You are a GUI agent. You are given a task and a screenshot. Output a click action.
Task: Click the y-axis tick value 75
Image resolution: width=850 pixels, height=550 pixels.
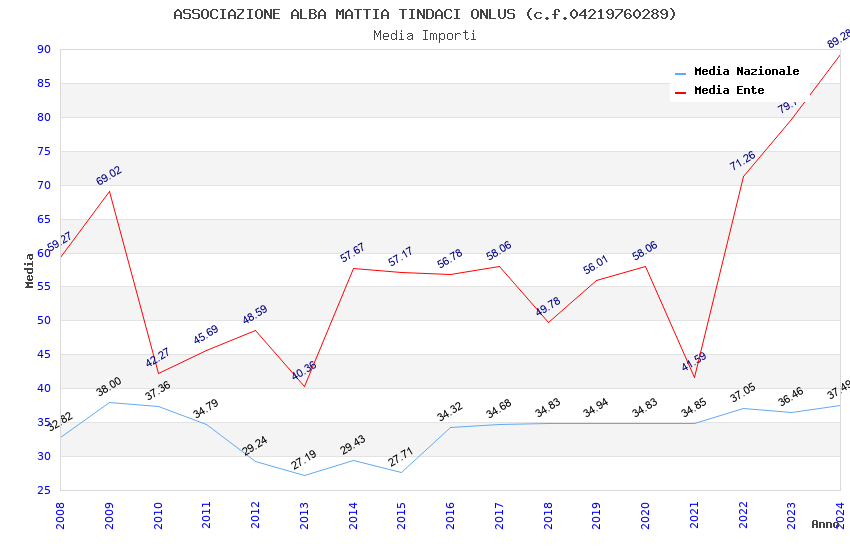44,151
